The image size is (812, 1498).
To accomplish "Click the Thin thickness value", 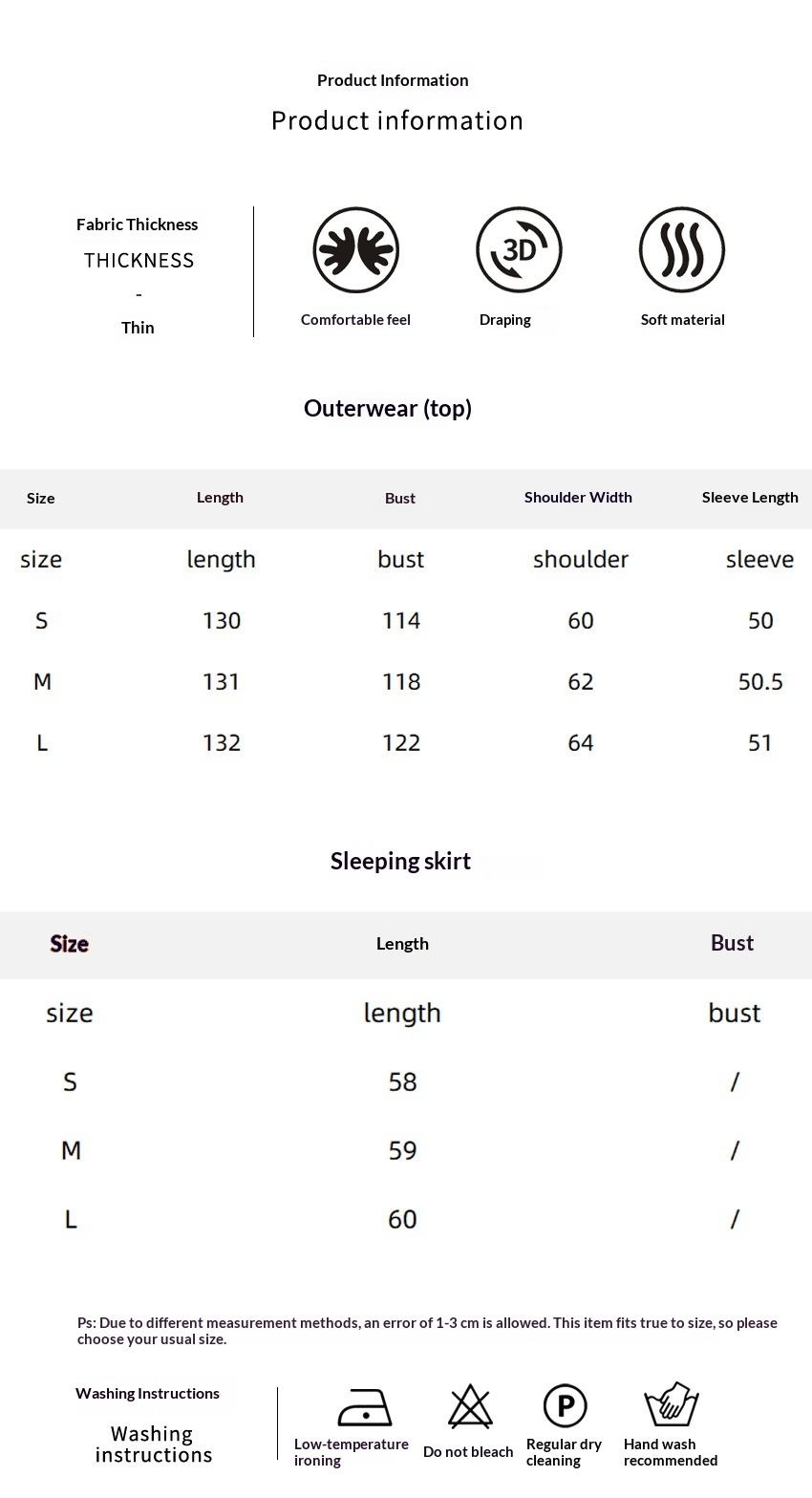I will click(138, 328).
